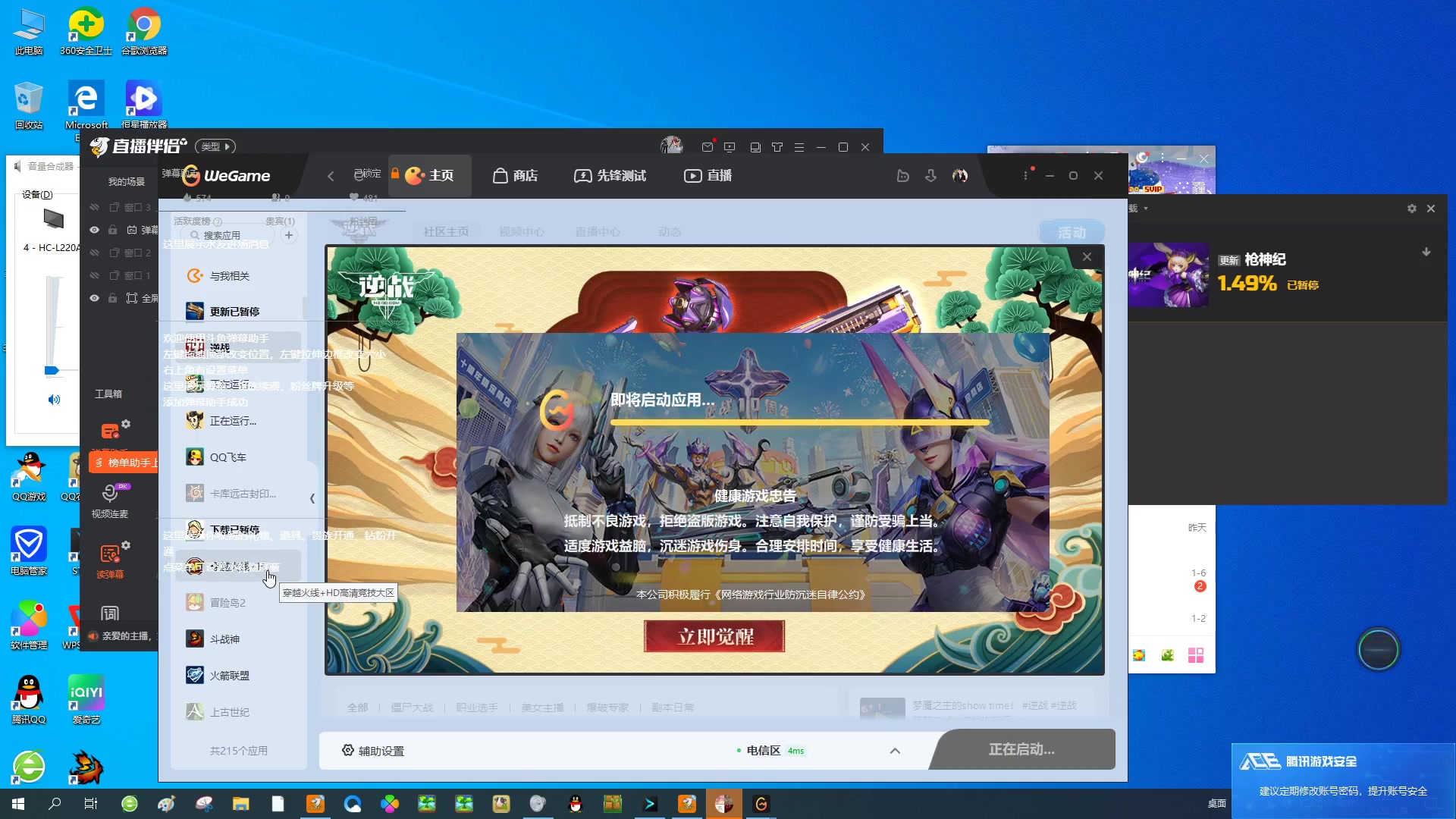Screen dimensions: 1456x819
Task: Select 与我相关 in app list
Action: pos(238,276)
